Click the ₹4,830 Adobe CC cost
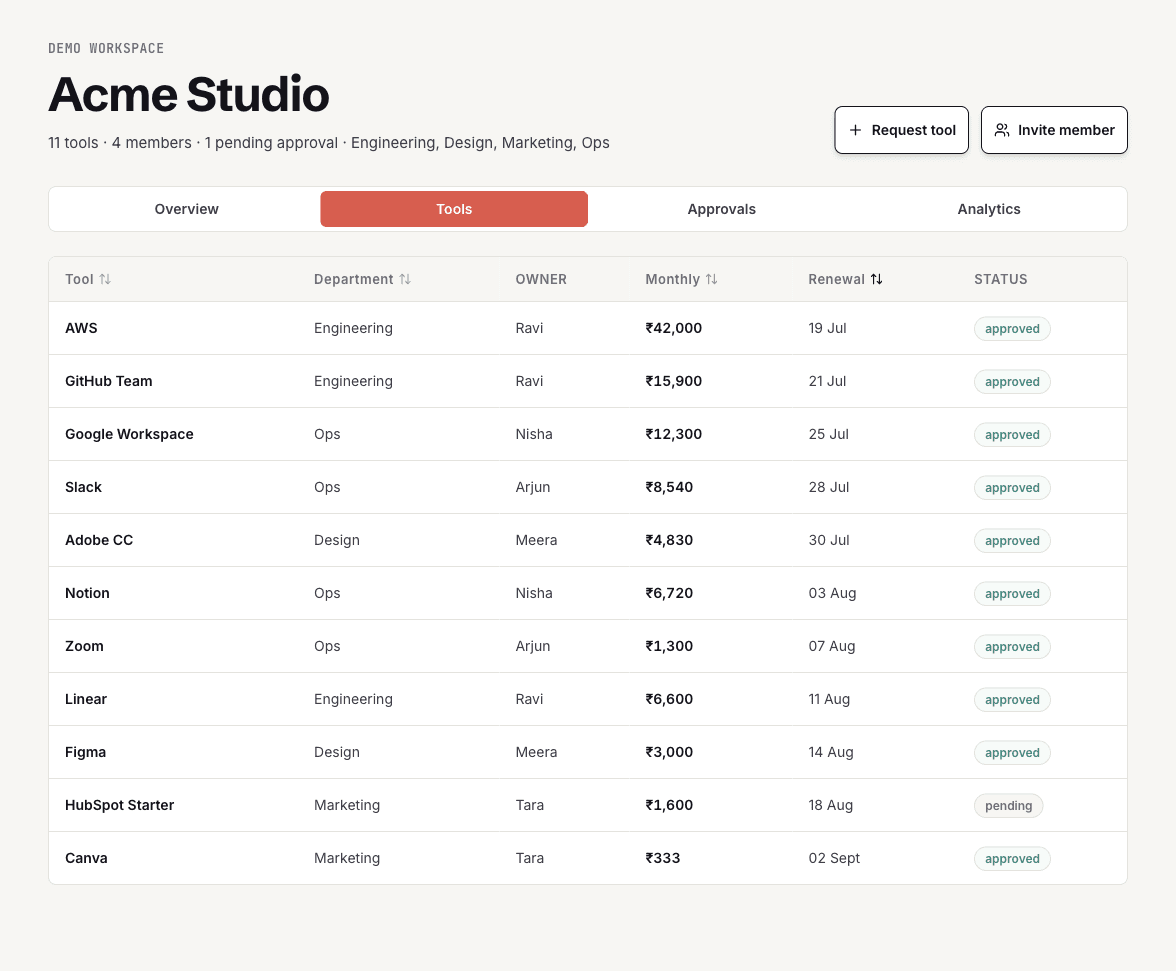 pyautogui.click(x=669, y=541)
